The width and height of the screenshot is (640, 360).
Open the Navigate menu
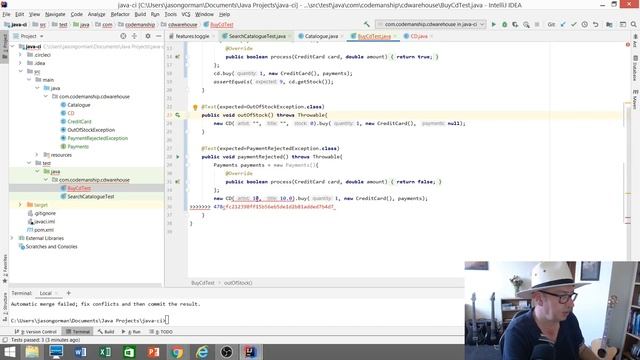point(55,14)
